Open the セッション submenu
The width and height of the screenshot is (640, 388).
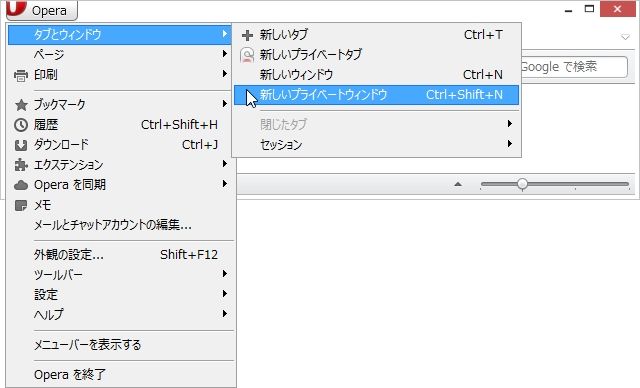coord(376,144)
